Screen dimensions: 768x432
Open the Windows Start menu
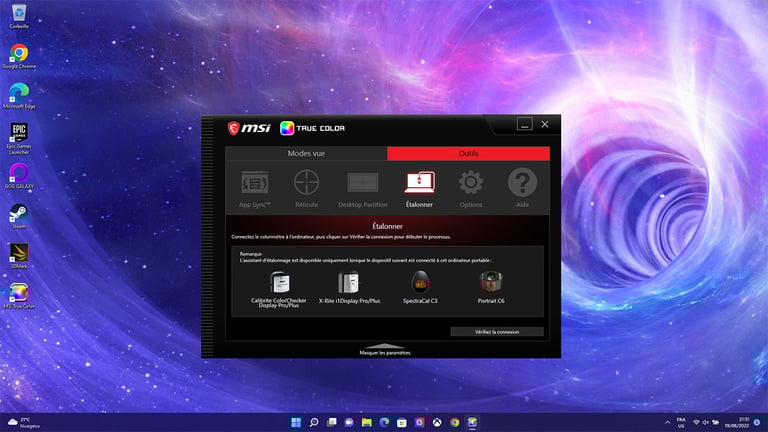(x=296, y=422)
